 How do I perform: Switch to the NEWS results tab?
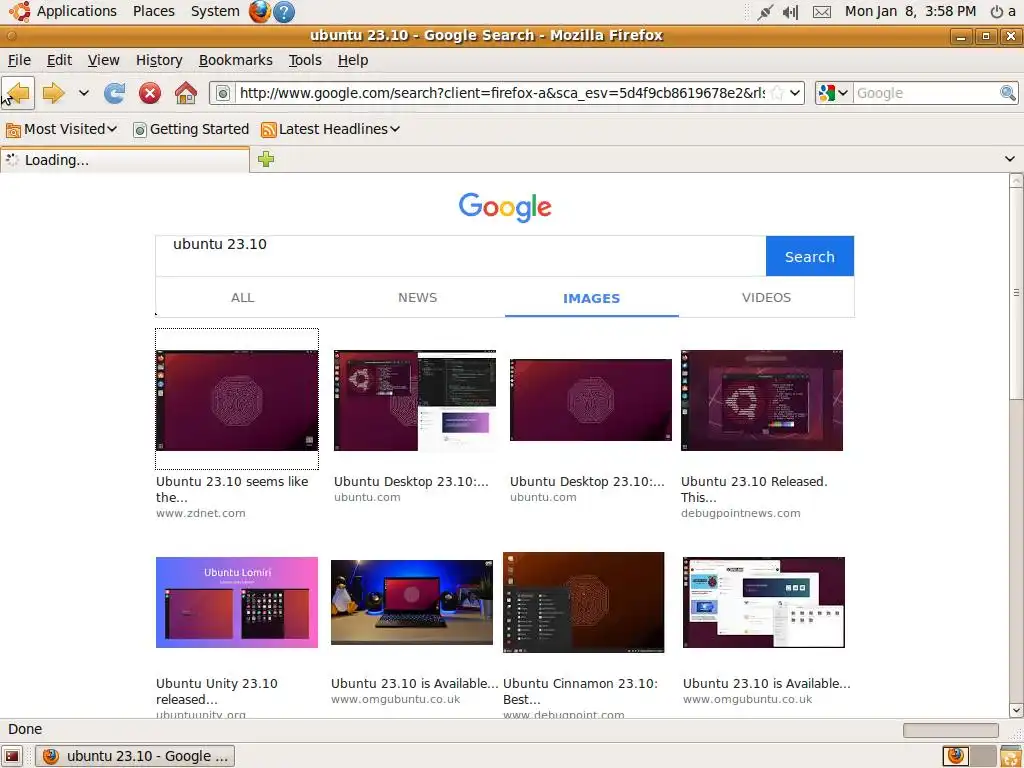coord(417,298)
